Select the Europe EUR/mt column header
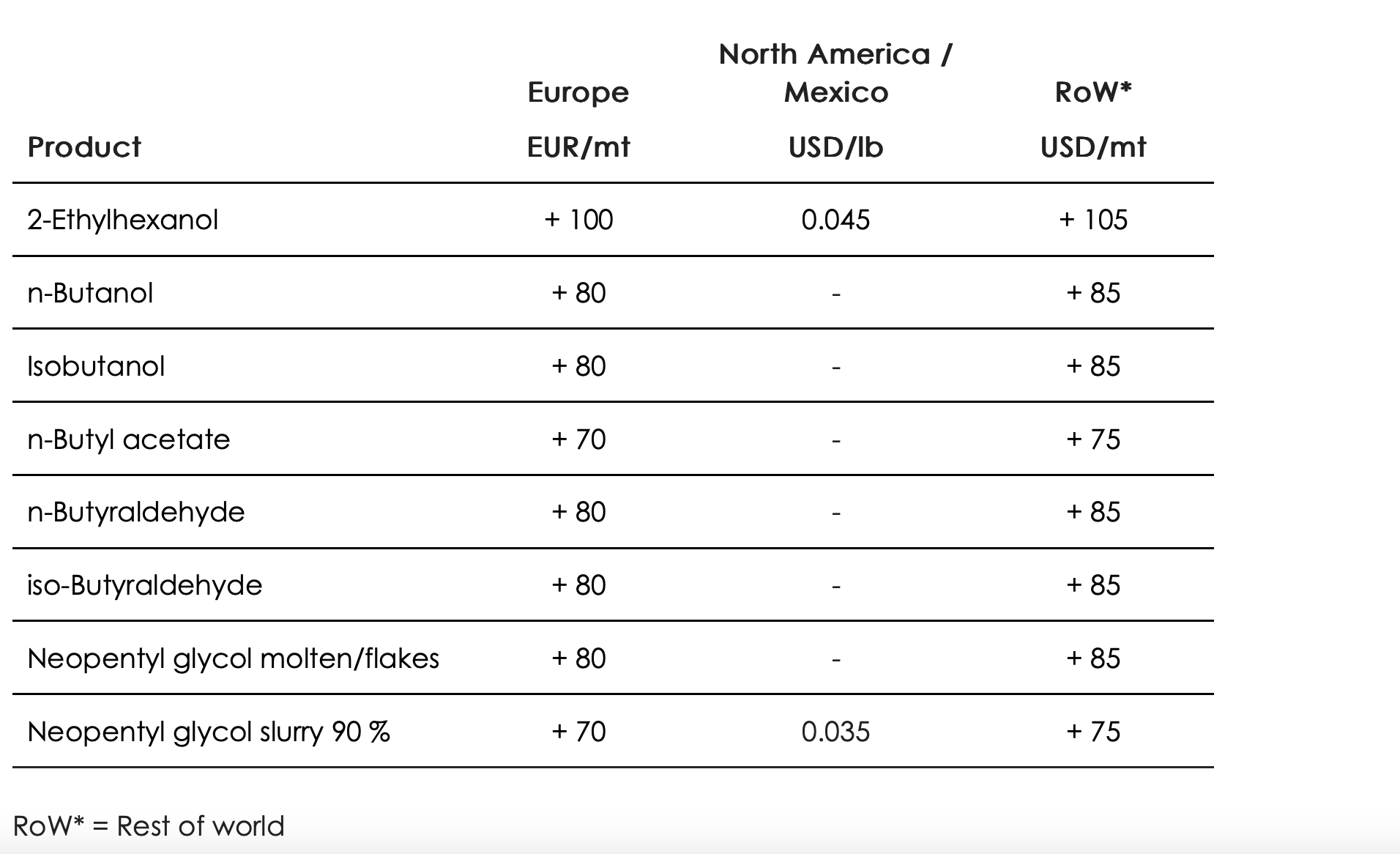This screenshot has height=854, width=1400. [578, 119]
